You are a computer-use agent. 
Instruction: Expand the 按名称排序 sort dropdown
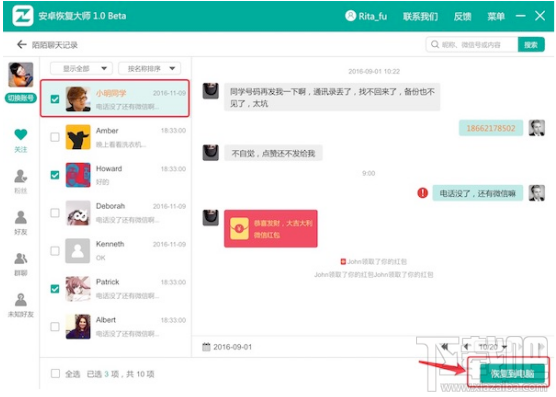[149, 68]
